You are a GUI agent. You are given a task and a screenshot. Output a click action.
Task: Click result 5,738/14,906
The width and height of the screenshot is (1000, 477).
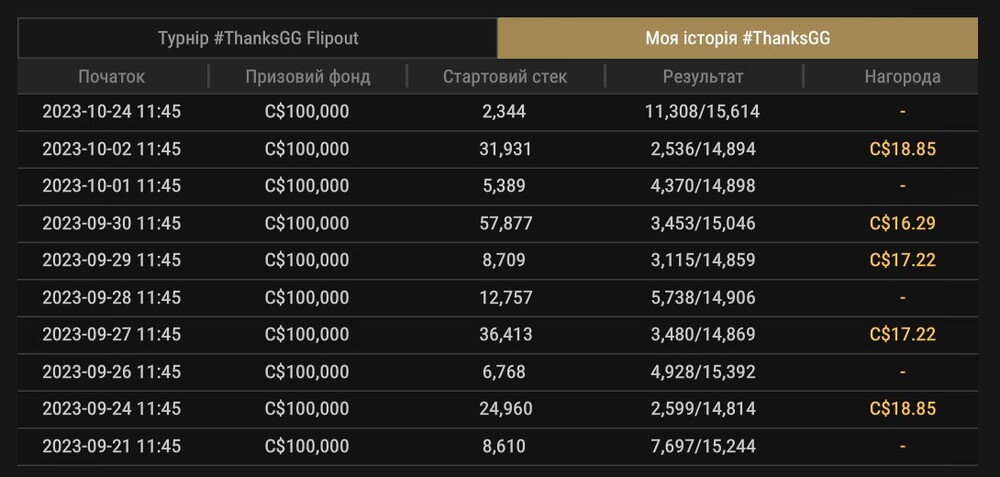coord(703,297)
